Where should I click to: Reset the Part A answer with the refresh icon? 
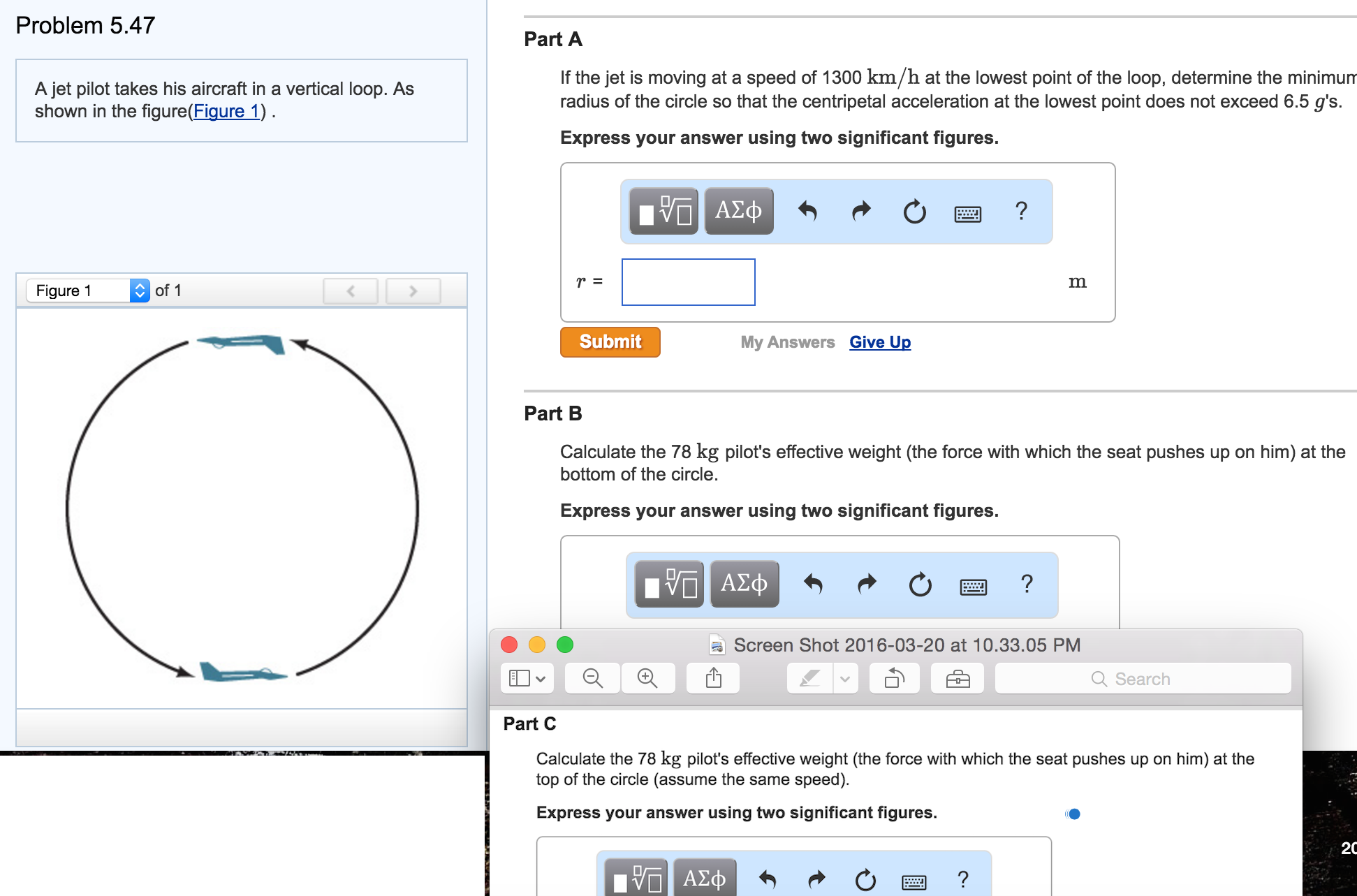(x=915, y=212)
